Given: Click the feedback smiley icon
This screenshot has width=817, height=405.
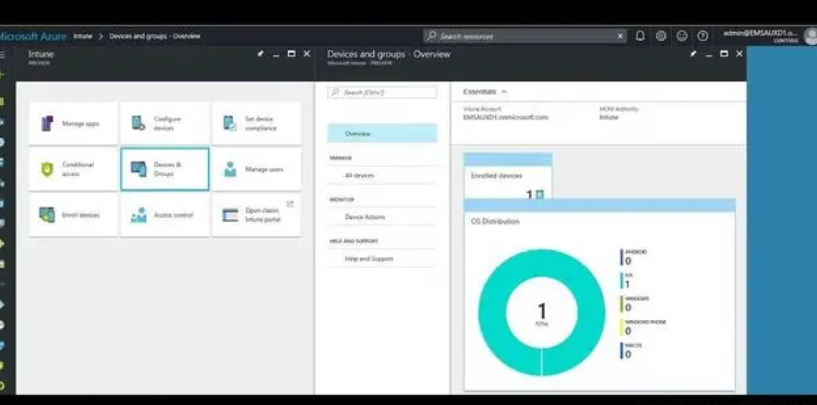Looking at the screenshot, I should (682, 36).
